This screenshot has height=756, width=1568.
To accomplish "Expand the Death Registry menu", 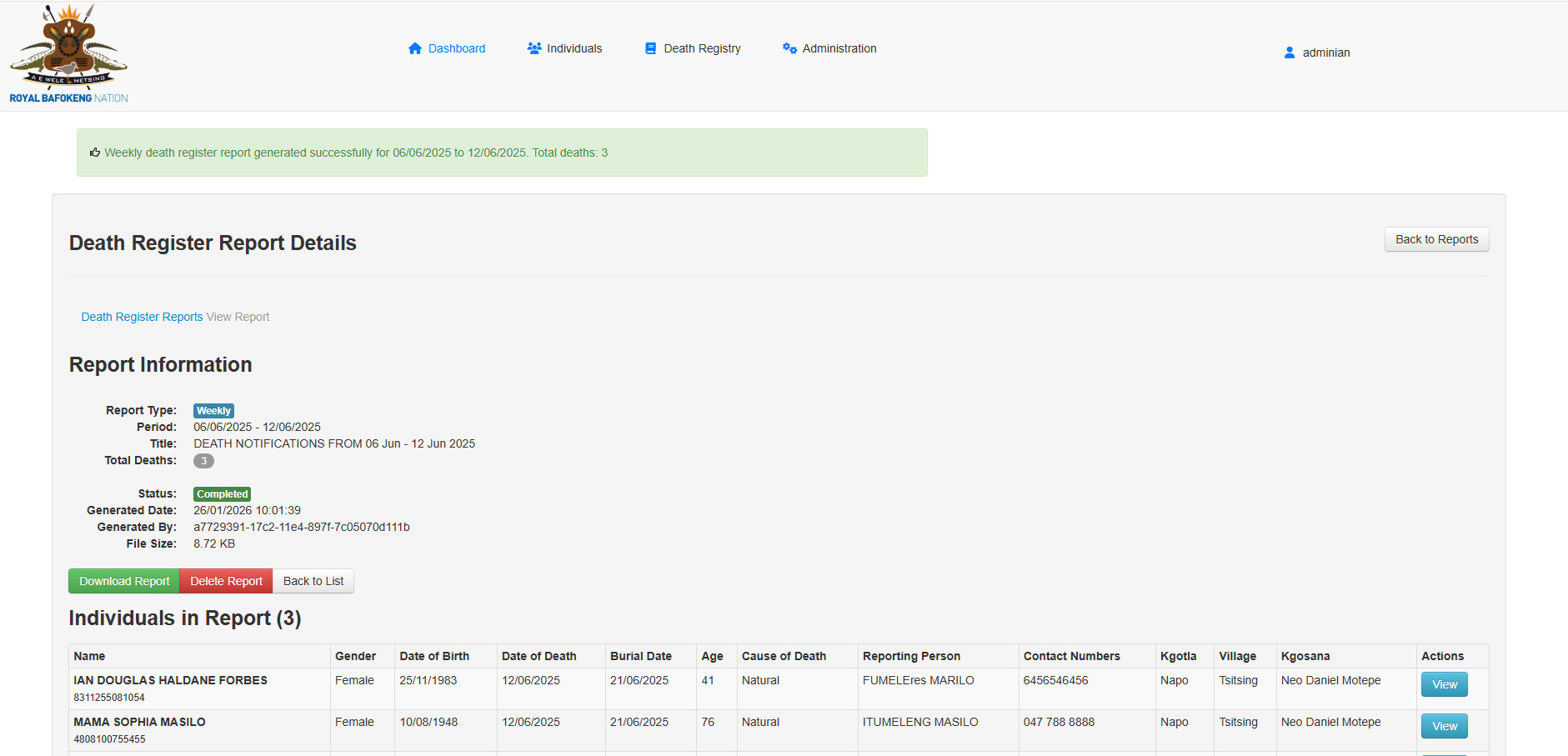I will coord(702,48).
